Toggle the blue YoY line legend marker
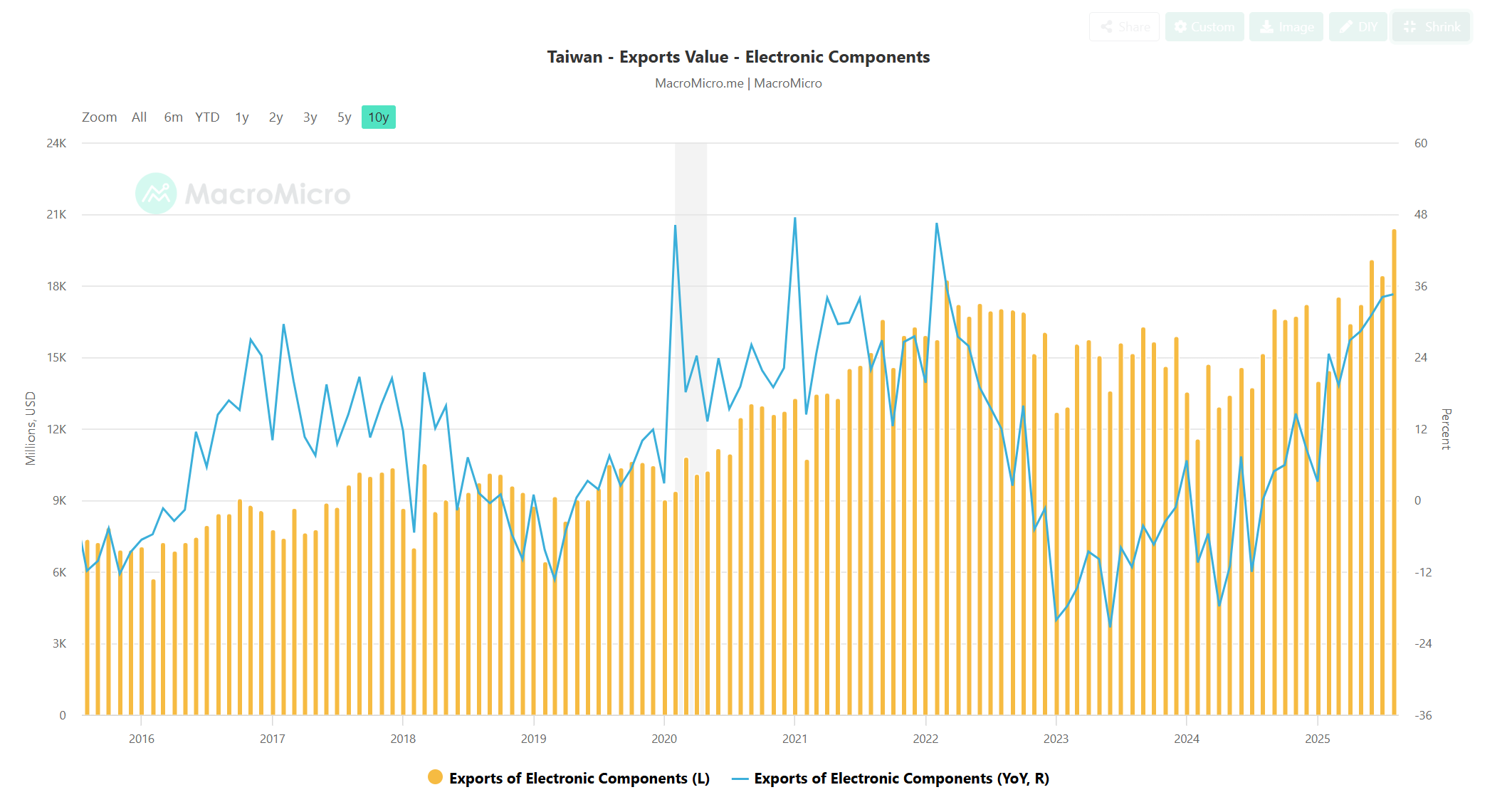Viewport: 1512px width, 812px height. (740, 779)
